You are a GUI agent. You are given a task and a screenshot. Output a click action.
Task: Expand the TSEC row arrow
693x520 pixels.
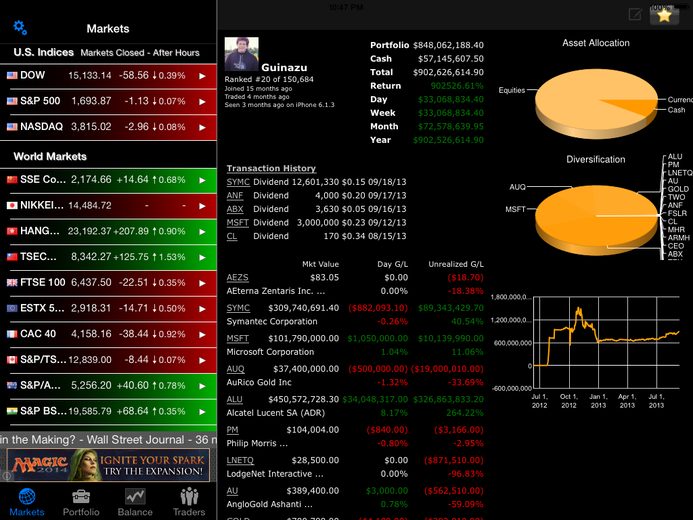coord(202,257)
